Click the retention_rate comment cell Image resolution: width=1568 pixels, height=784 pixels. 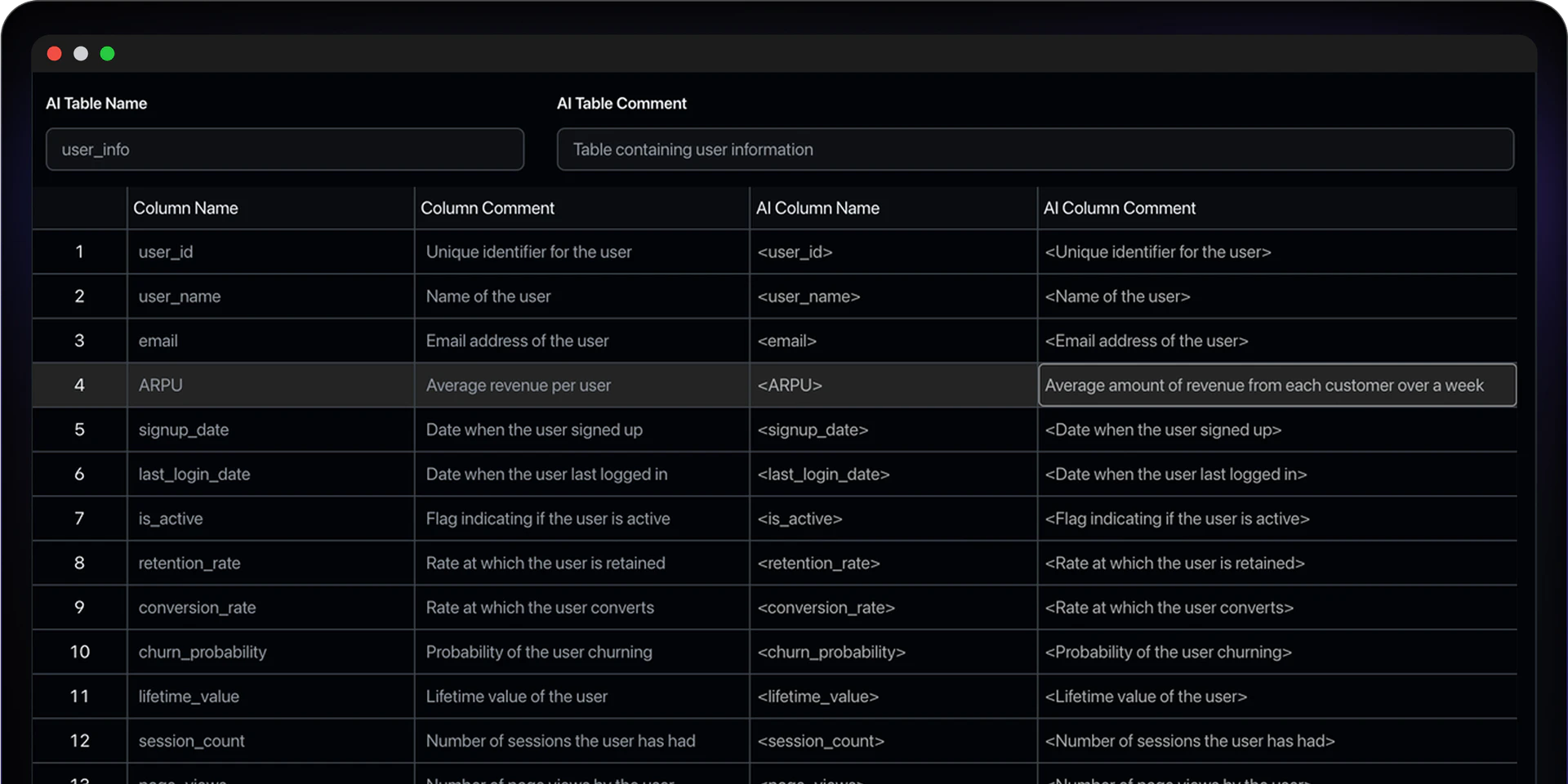click(545, 563)
